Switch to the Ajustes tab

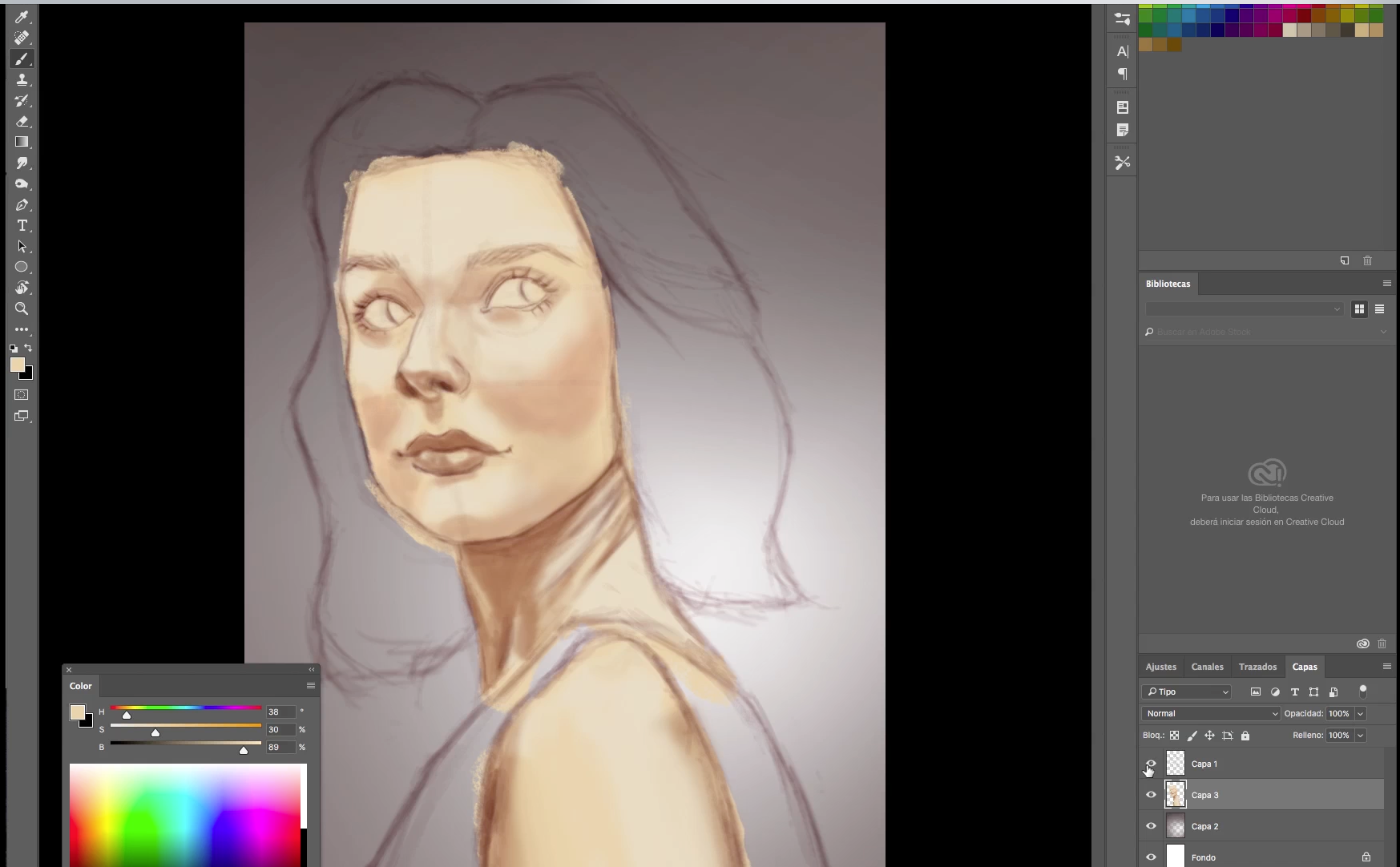tap(1160, 667)
